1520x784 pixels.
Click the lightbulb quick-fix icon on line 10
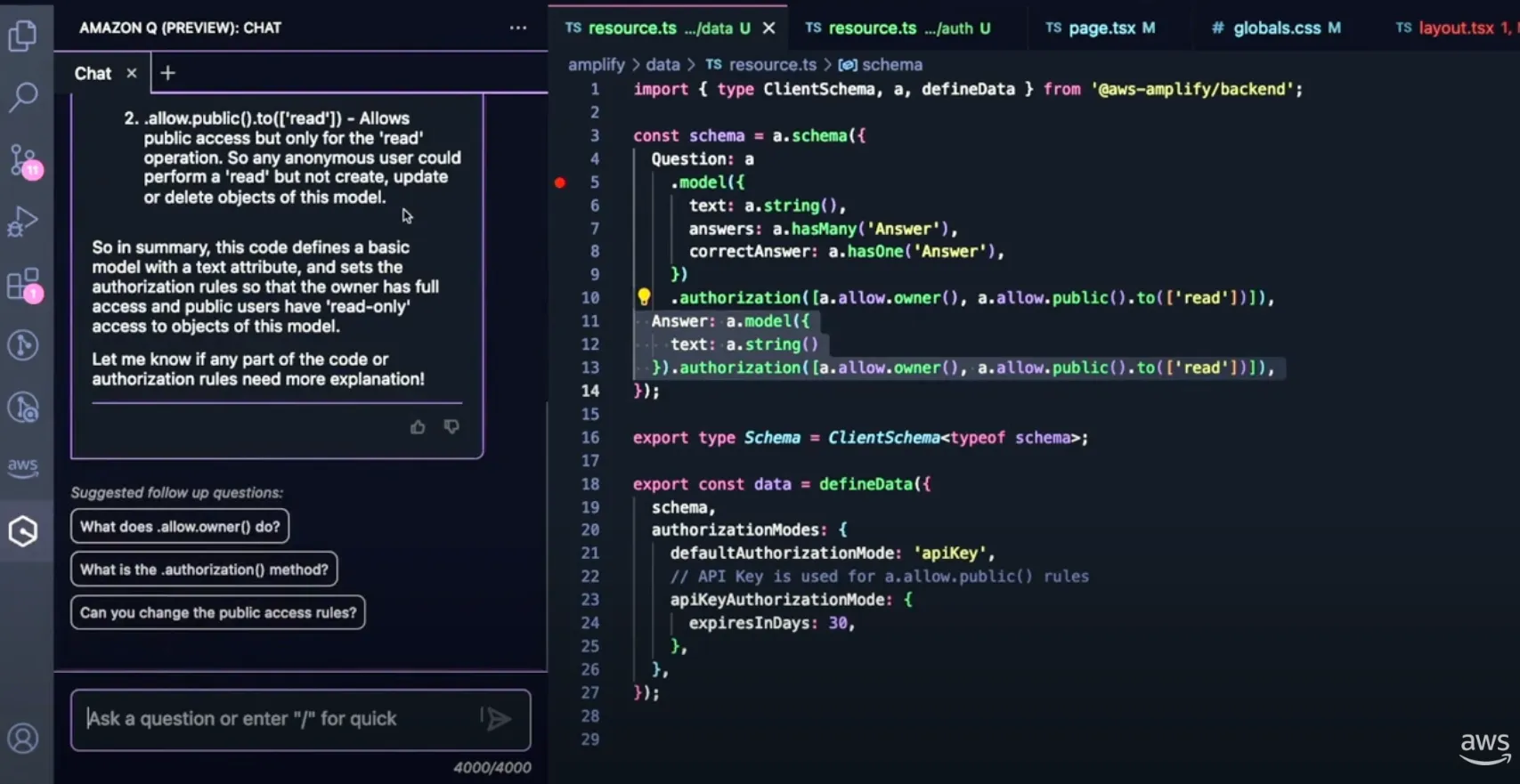click(644, 297)
